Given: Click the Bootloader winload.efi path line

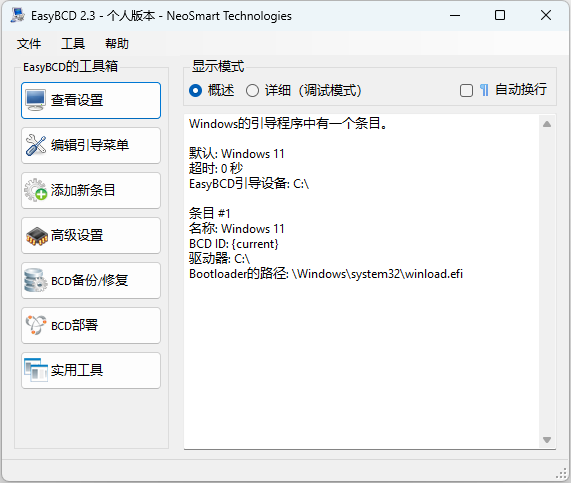Looking at the screenshot, I should click(326, 273).
